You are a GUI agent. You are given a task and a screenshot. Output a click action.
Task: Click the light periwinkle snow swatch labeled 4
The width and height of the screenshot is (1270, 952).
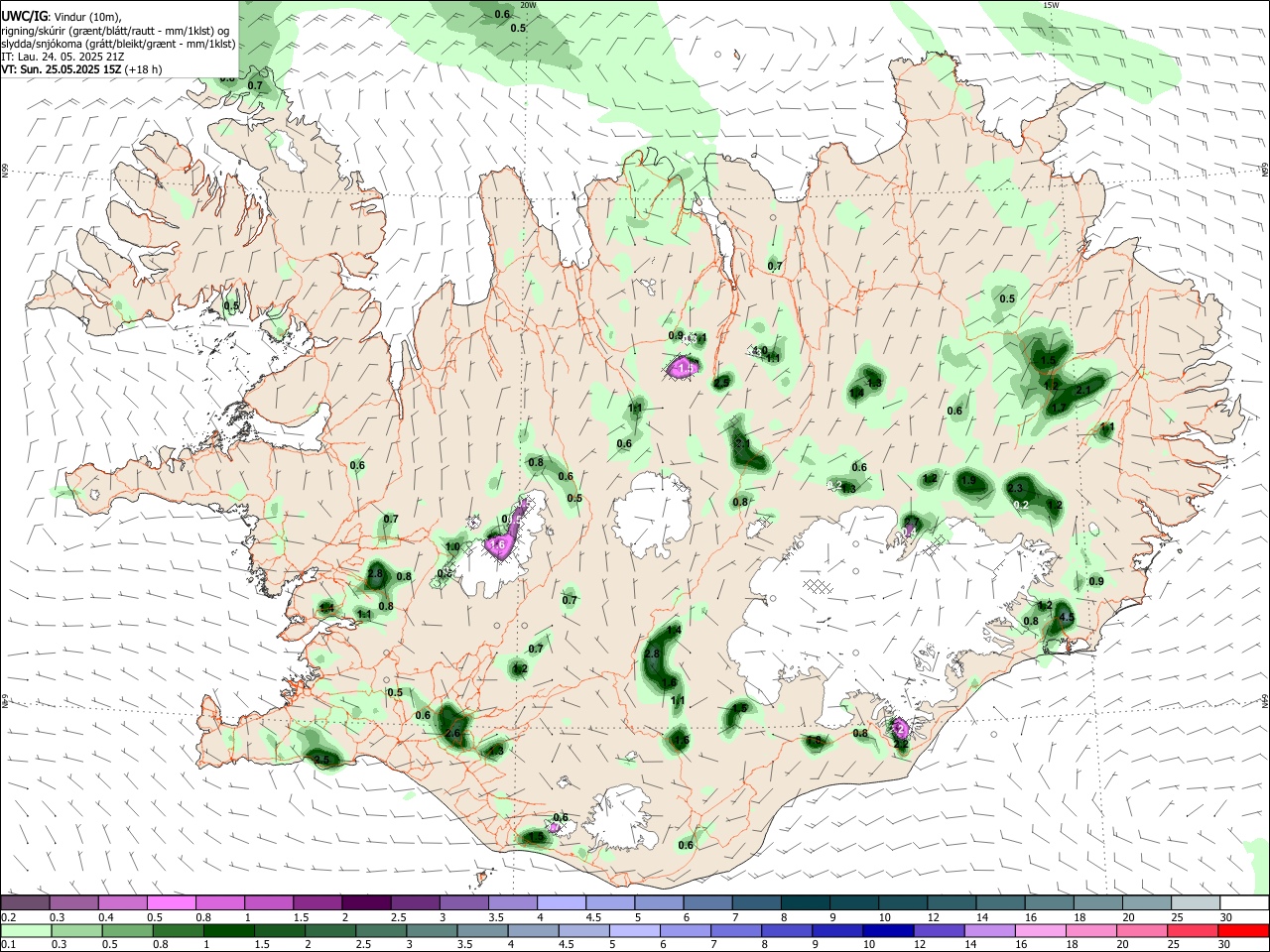click(562, 902)
